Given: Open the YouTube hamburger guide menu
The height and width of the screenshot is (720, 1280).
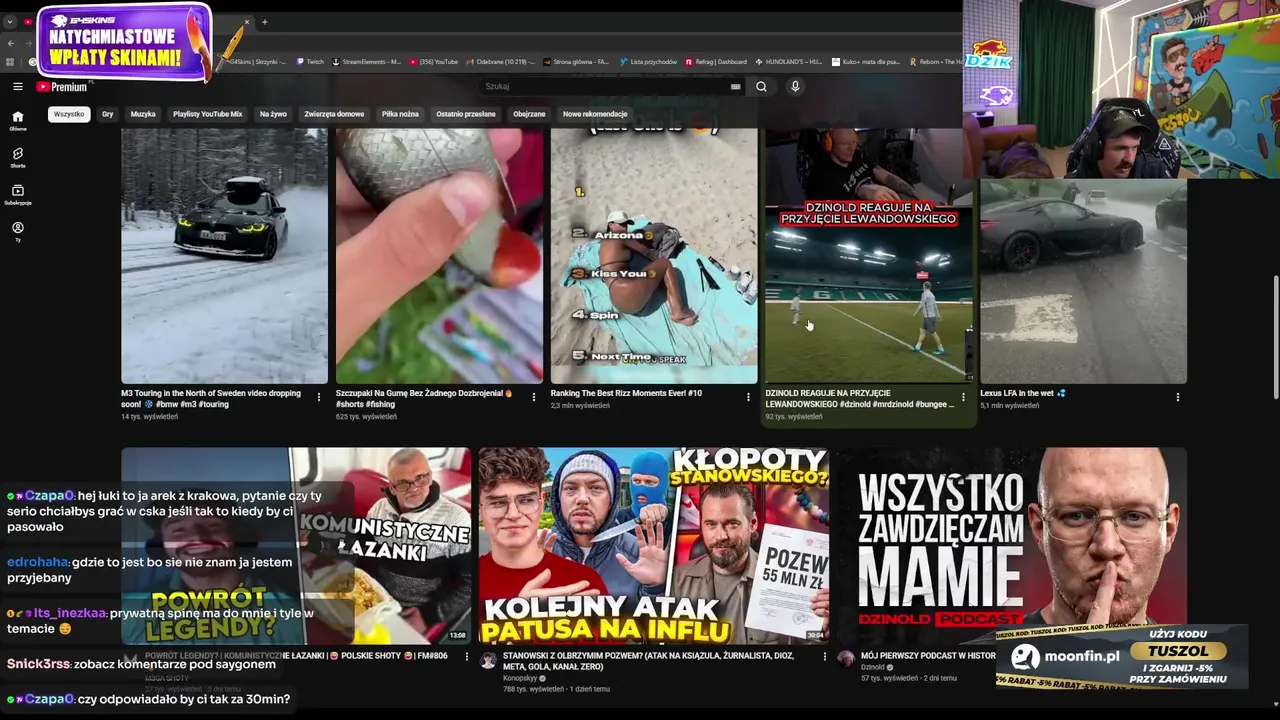Looking at the screenshot, I should (x=17, y=87).
